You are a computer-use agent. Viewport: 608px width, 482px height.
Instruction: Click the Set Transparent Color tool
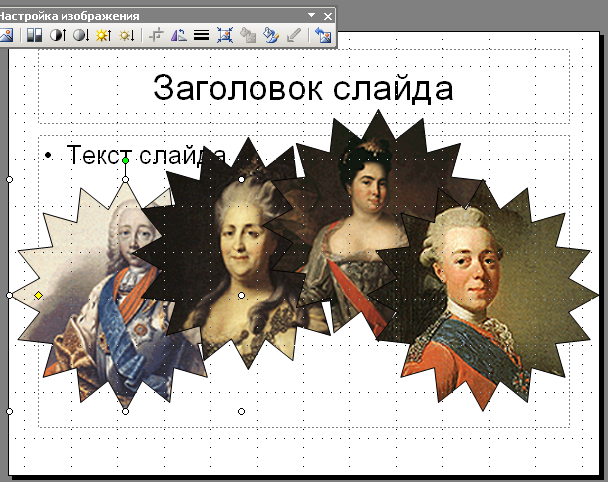tap(294, 35)
